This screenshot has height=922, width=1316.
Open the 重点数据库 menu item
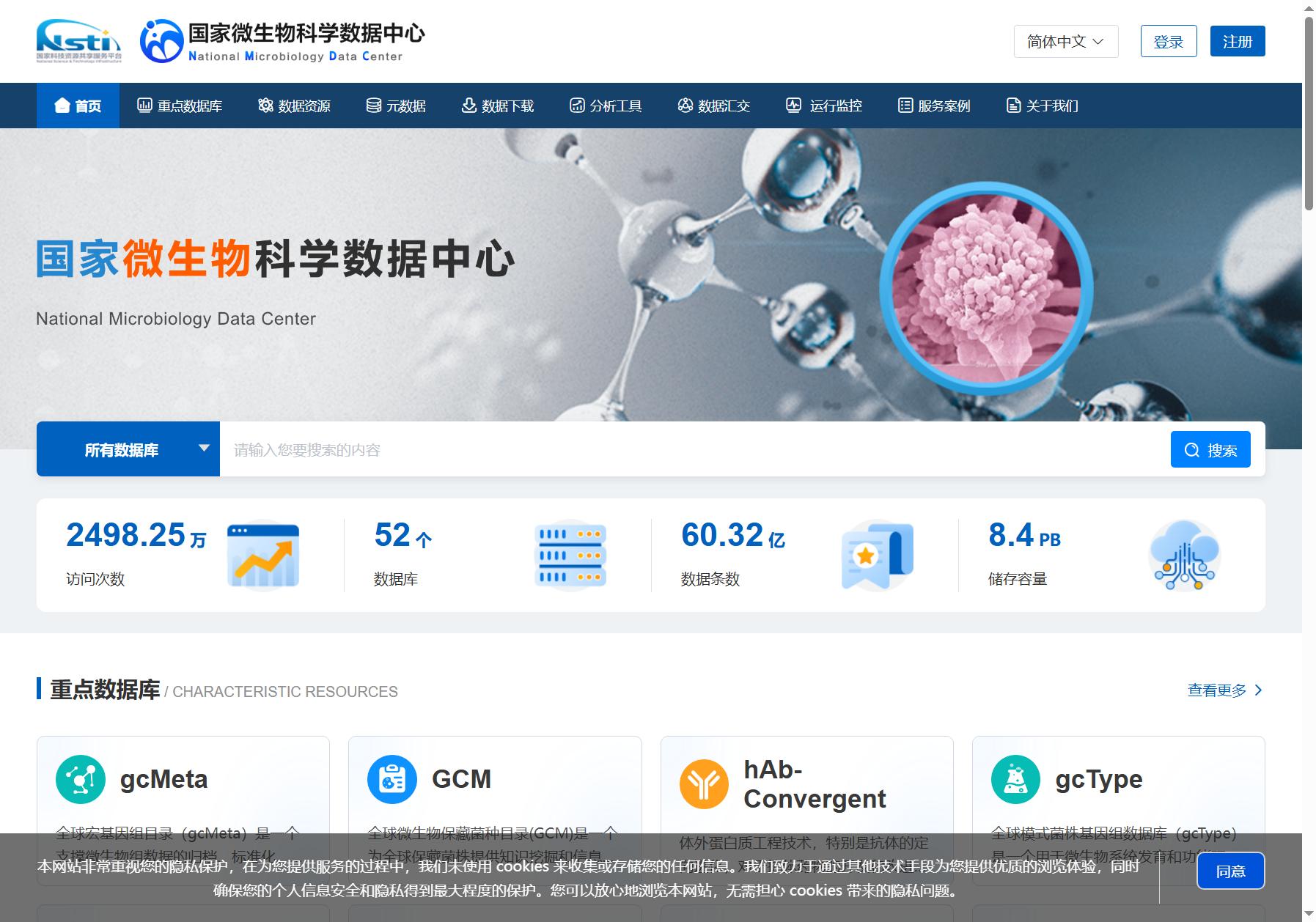180,106
